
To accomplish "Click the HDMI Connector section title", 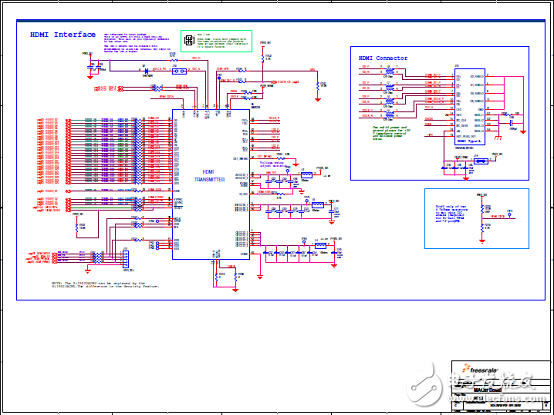I will [x=383, y=58].
